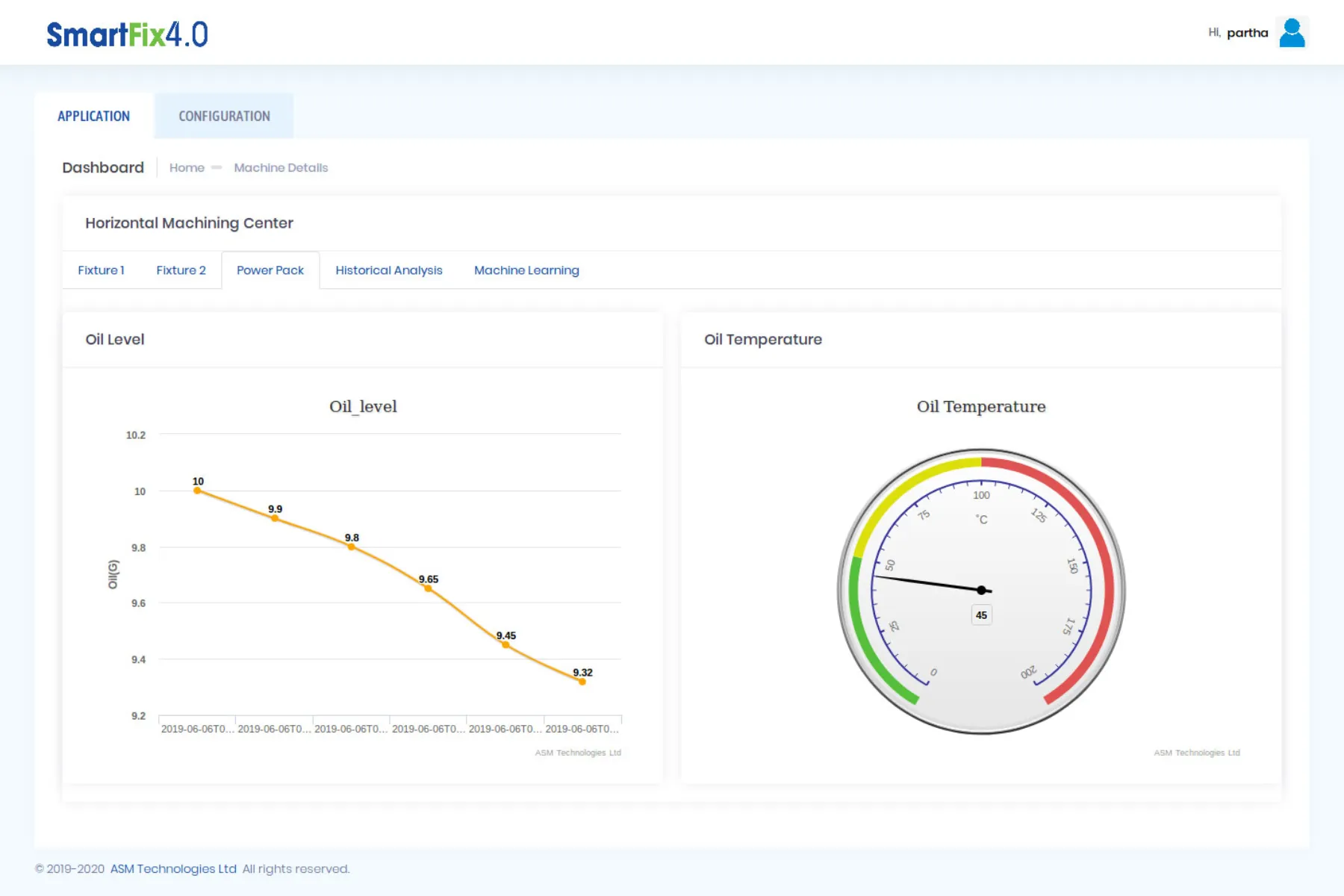Click the oil temperature gauge needle hub
The image size is (1344, 896).
(x=981, y=590)
